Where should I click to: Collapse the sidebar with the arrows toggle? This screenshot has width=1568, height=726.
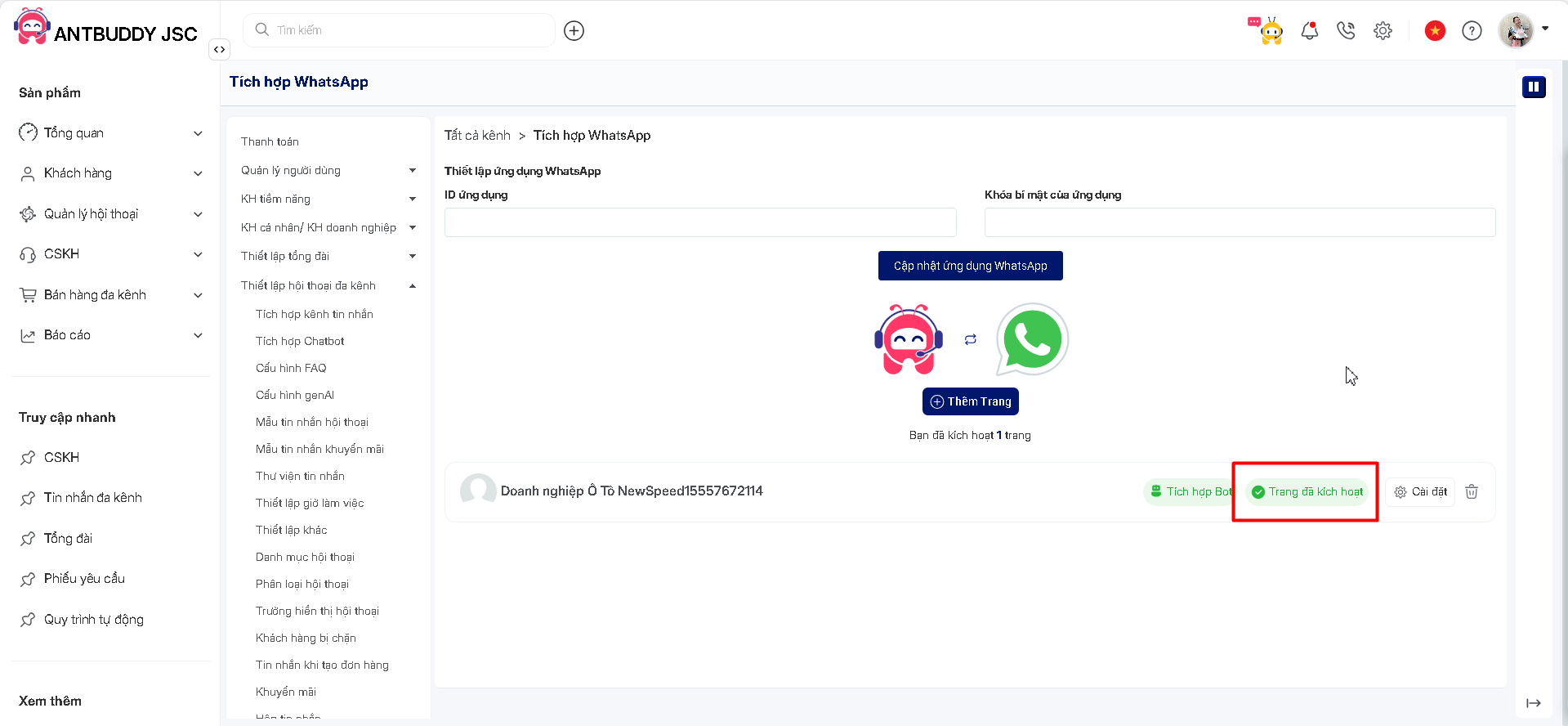[x=219, y=49]
